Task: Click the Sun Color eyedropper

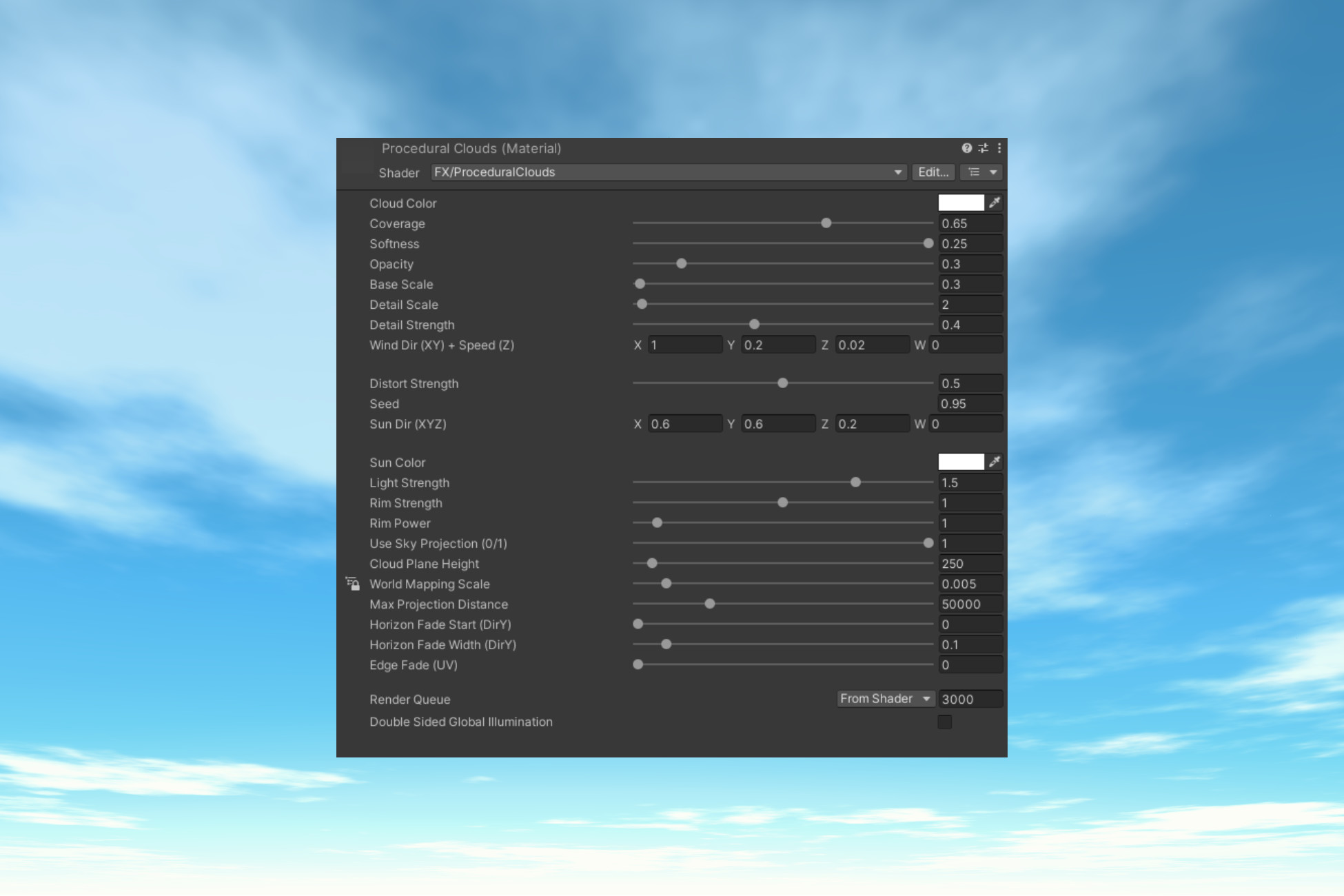Action: coord(995,461)
